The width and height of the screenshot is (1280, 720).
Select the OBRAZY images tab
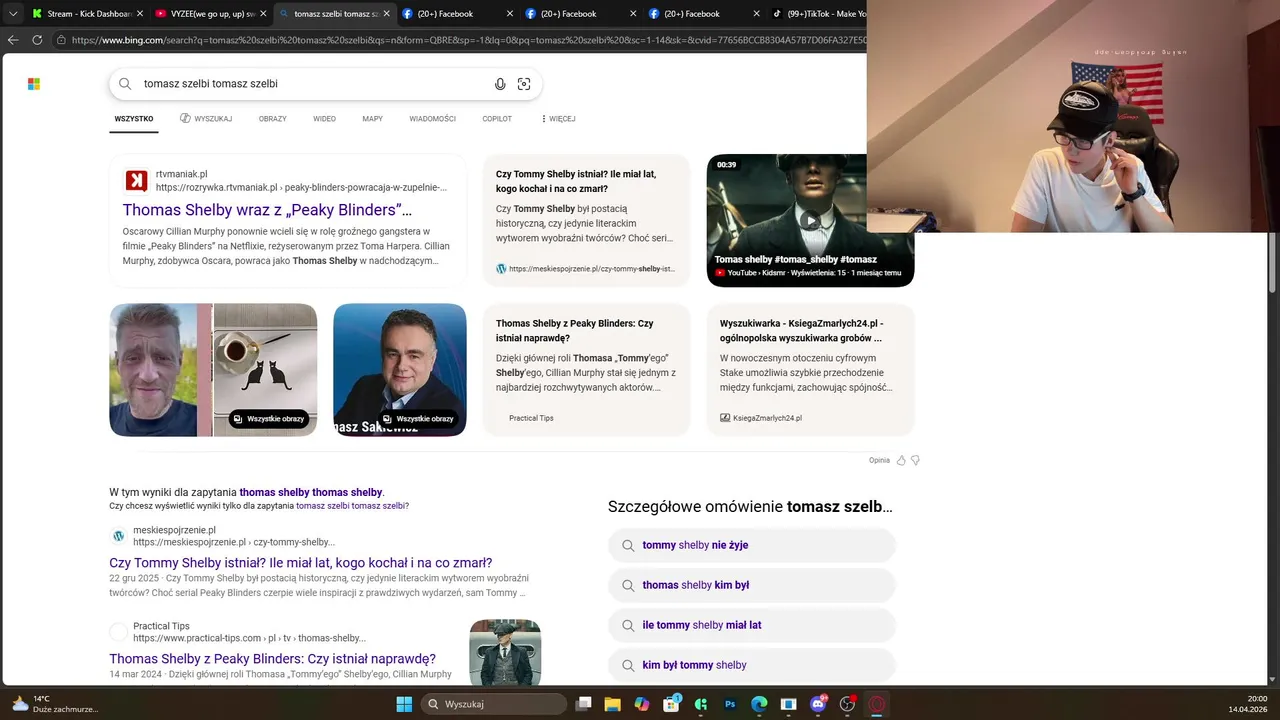[x=272, y=118]
